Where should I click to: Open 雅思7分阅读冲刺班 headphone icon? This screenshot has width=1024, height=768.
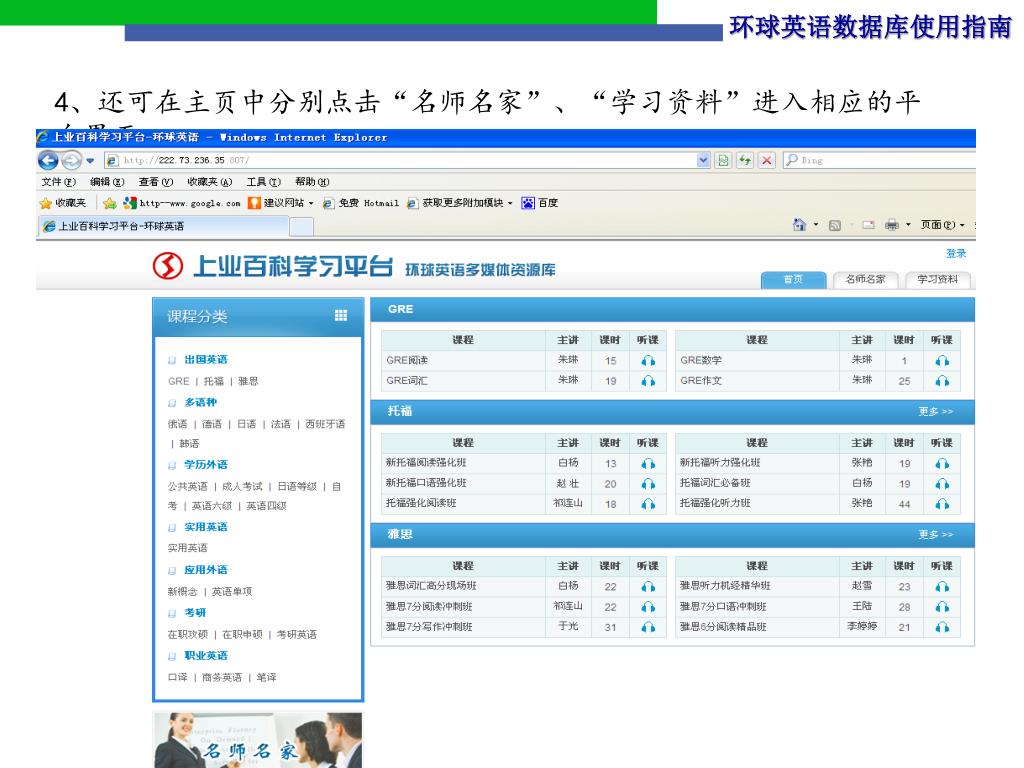pos(648,607)
